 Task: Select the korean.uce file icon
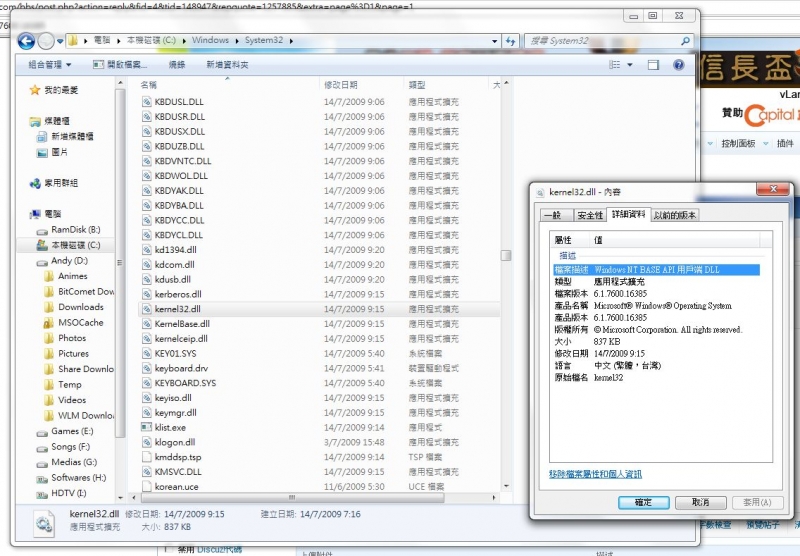point(146,486)
